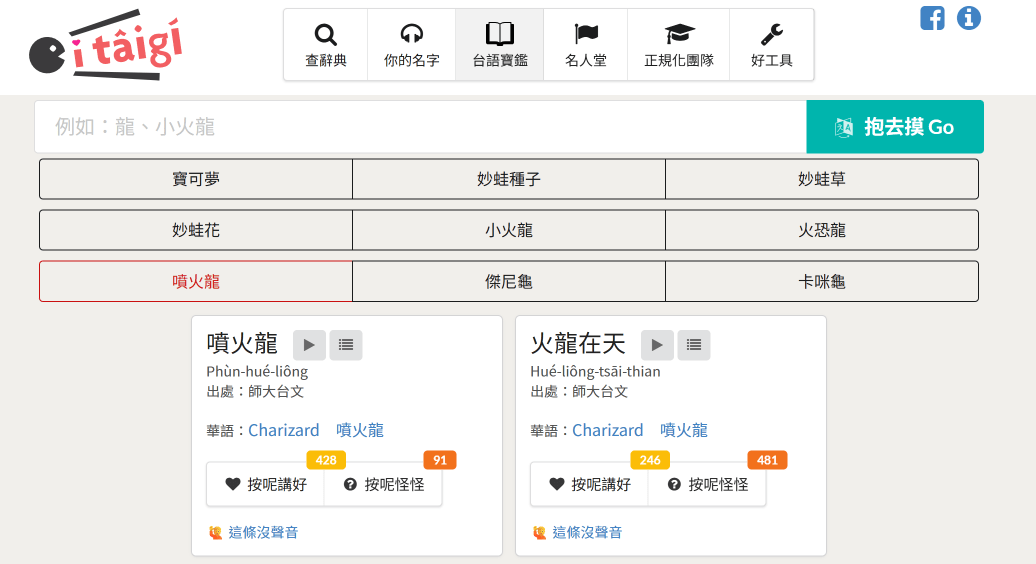Screen dimensions: 1036x564
Task: Open the iTaigi logo homepage
Action: pos(106,45)
